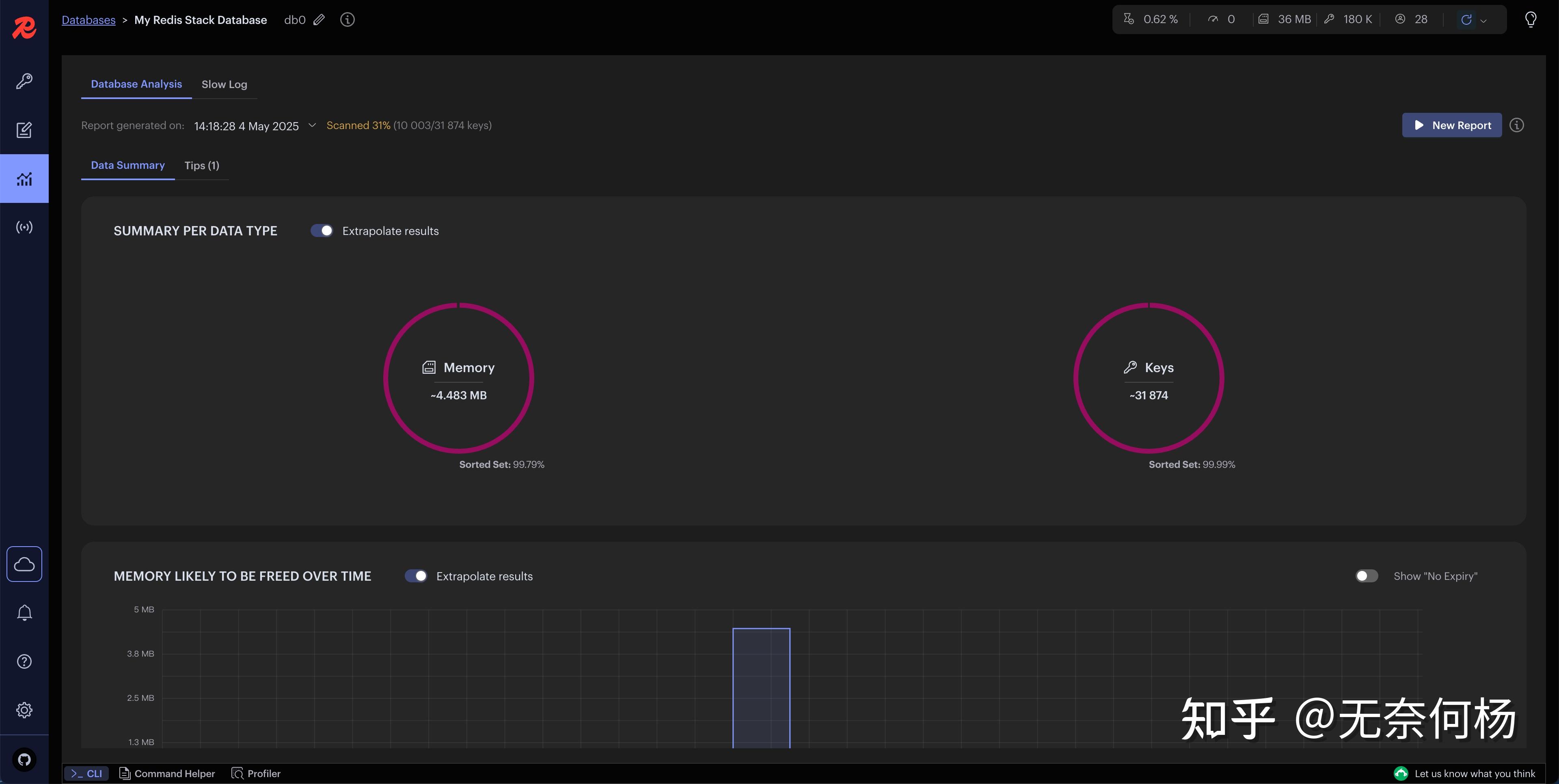Screen dimensions: 1559x784
Task: Click the Redis Cloud icon in sidebar
Action: click(x=24, y=564)
